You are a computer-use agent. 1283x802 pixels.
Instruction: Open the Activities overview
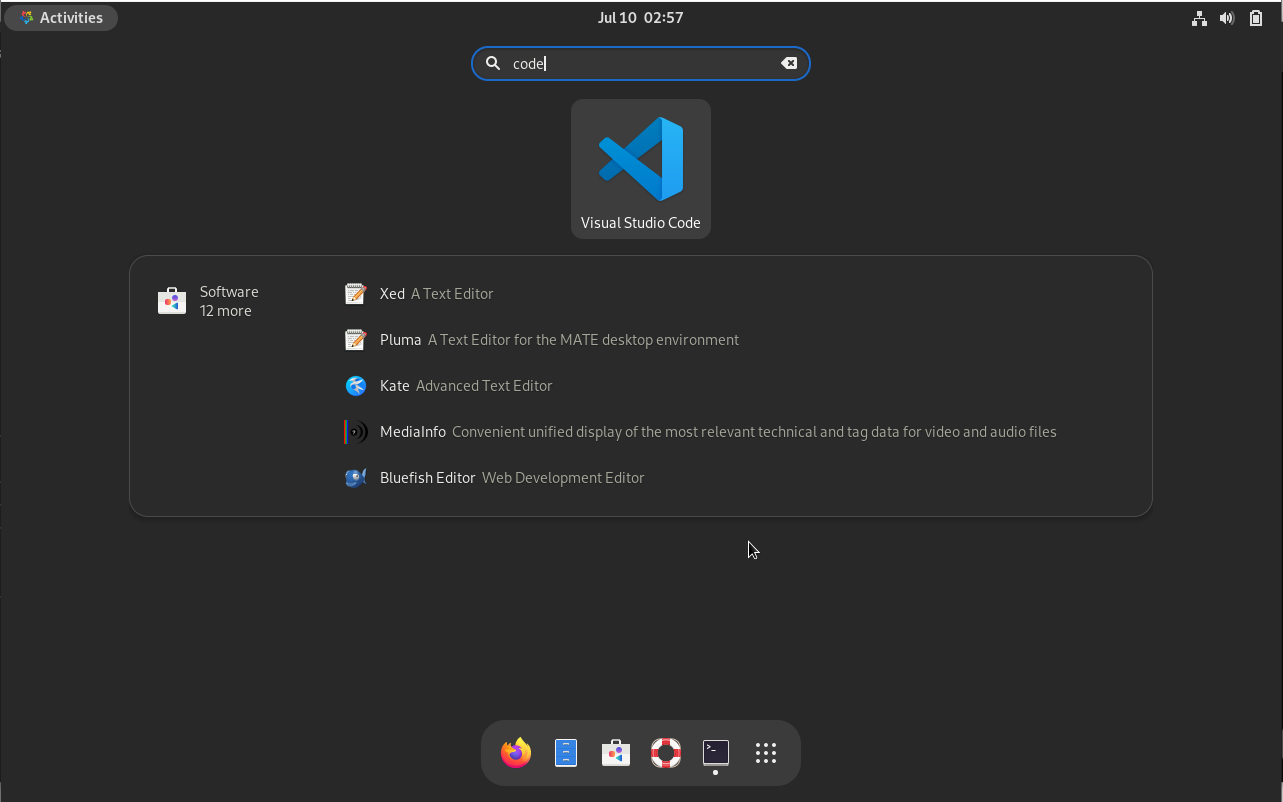[x=61, y=17]
